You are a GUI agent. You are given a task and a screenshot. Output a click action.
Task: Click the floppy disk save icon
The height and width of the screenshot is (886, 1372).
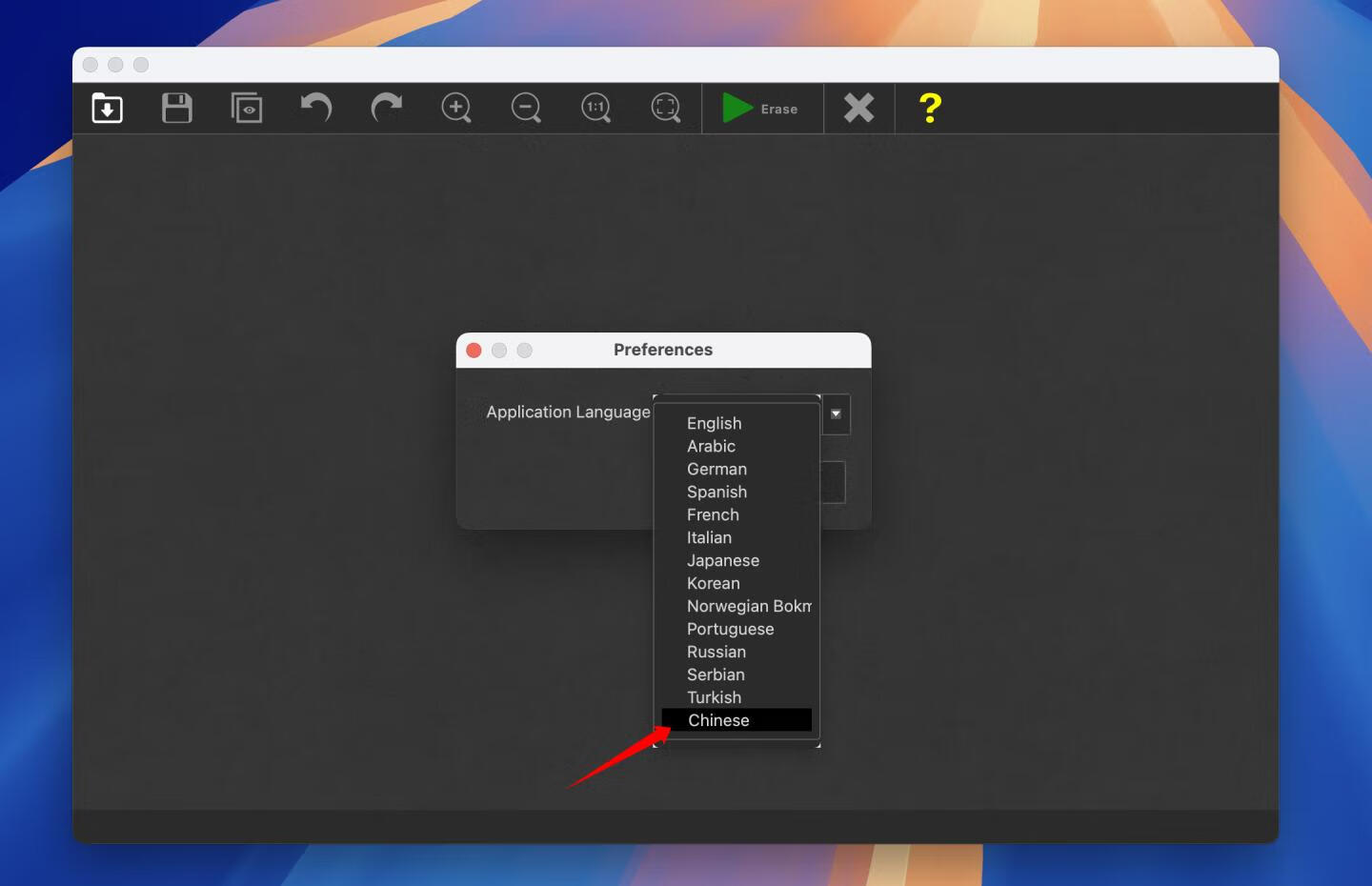pos(177,109)
